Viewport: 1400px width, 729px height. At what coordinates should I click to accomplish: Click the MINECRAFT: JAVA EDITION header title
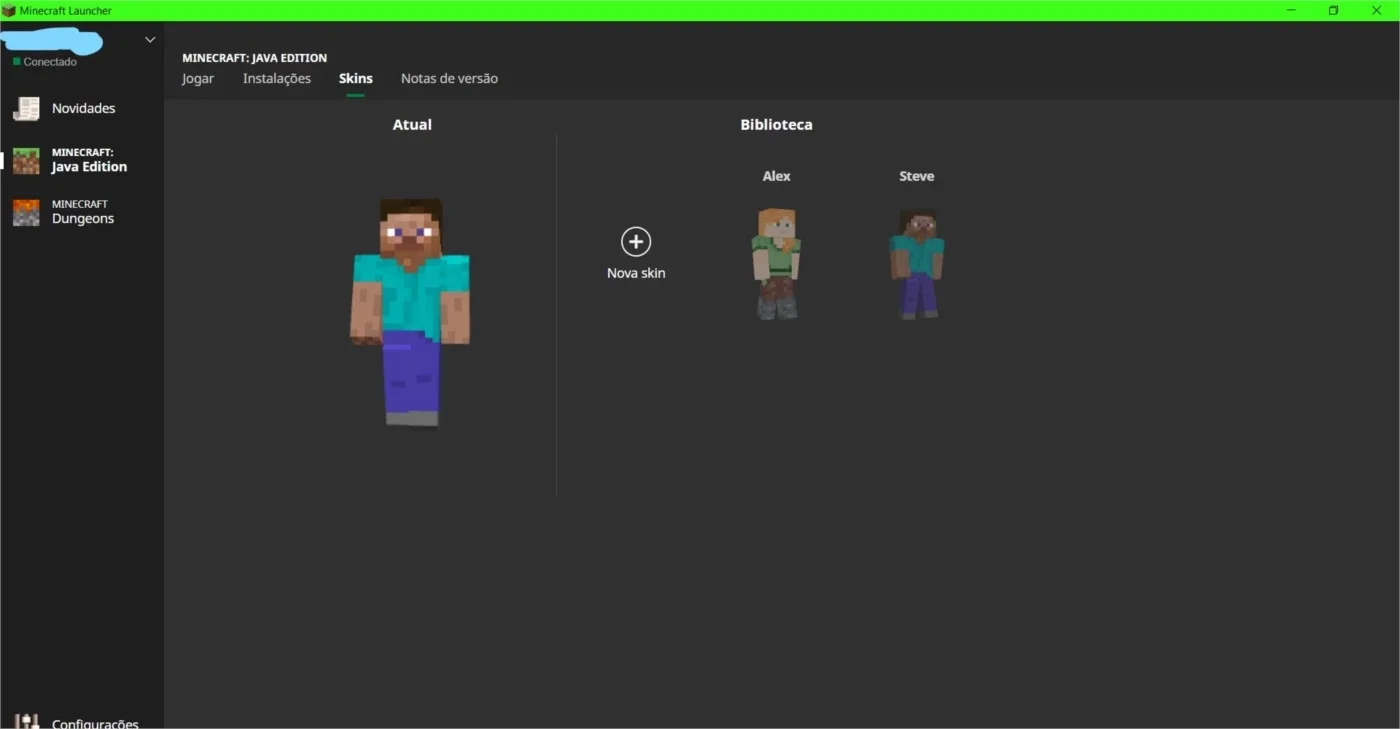coord(254,58)
